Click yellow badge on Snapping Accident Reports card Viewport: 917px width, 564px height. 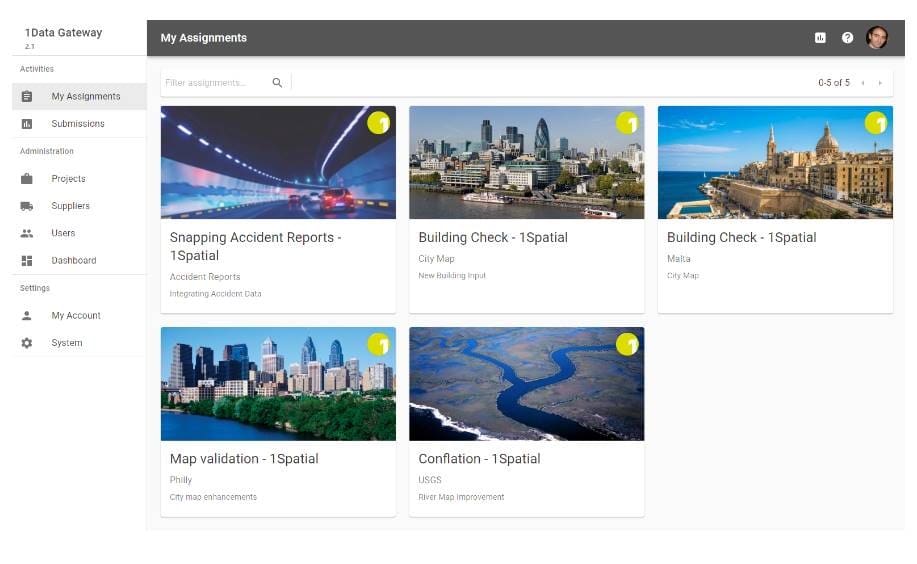click(x=378, y=123)
